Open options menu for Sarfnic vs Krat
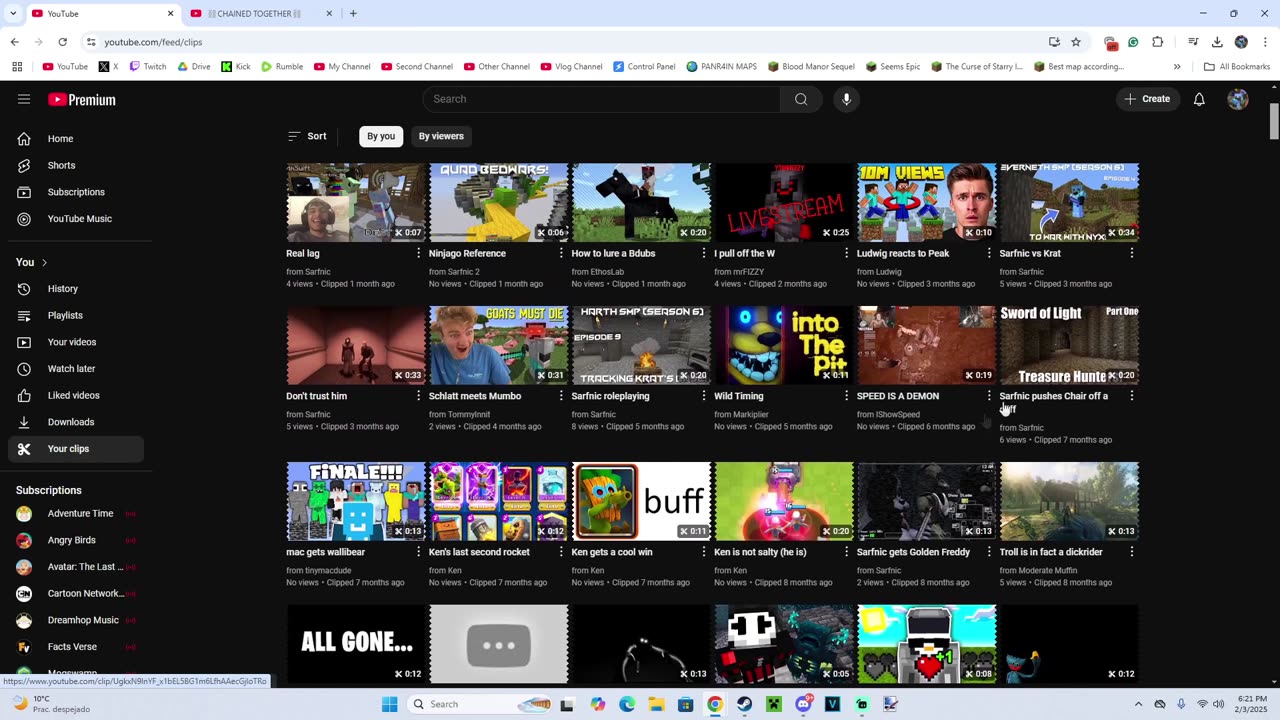This screenshot has width=1280, height=720. coord(1132,253)
